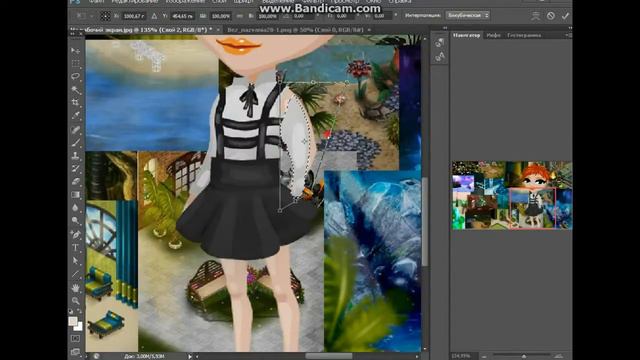This screenshot has width=640, height=360.
Task: Close the document tab at 135%
Action: point(219,30)
